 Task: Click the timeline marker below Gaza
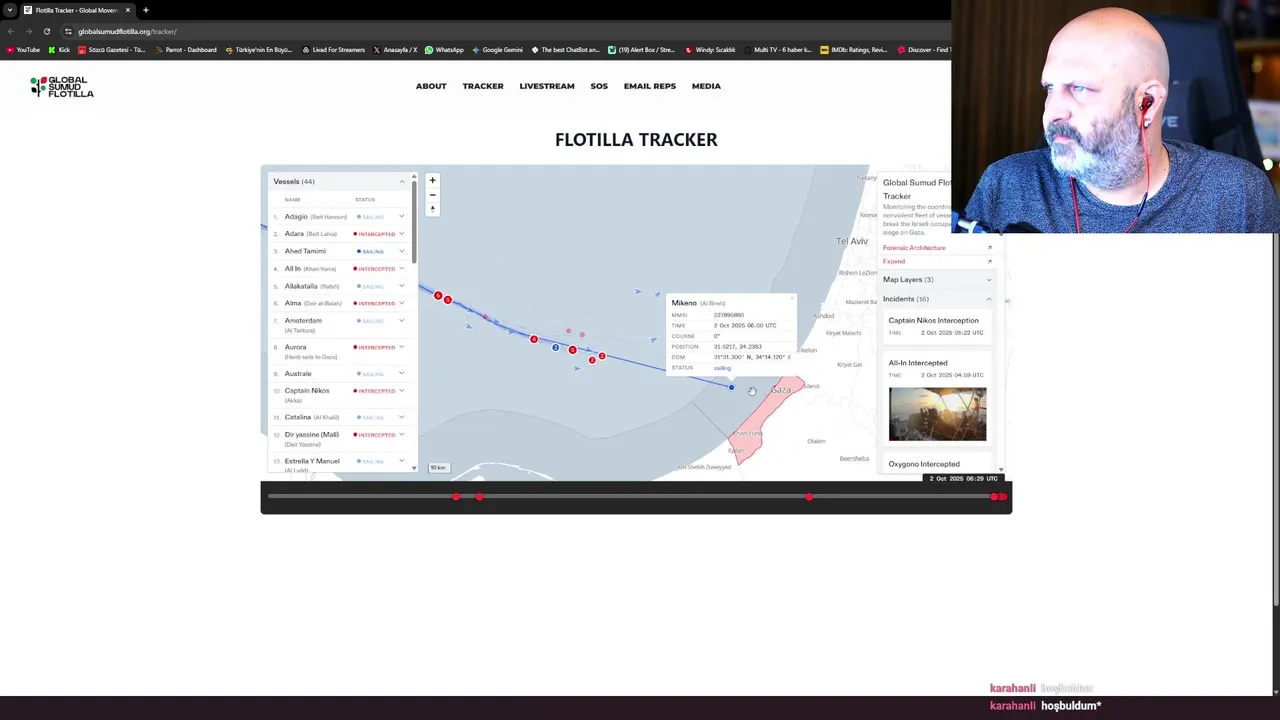pos(809,497)
